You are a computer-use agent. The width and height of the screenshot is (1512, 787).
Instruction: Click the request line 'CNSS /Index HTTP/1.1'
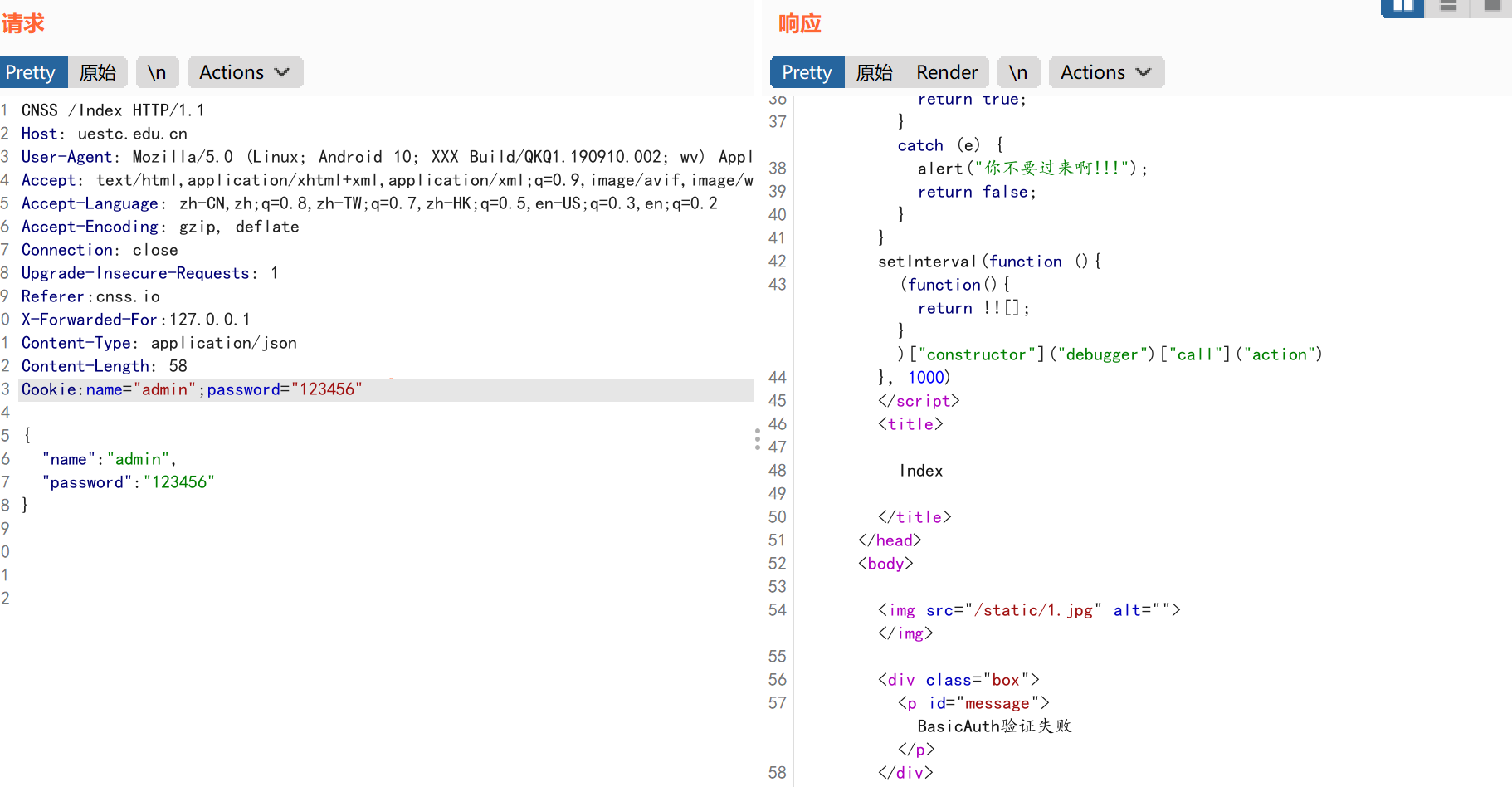click(x=113, y=110)
